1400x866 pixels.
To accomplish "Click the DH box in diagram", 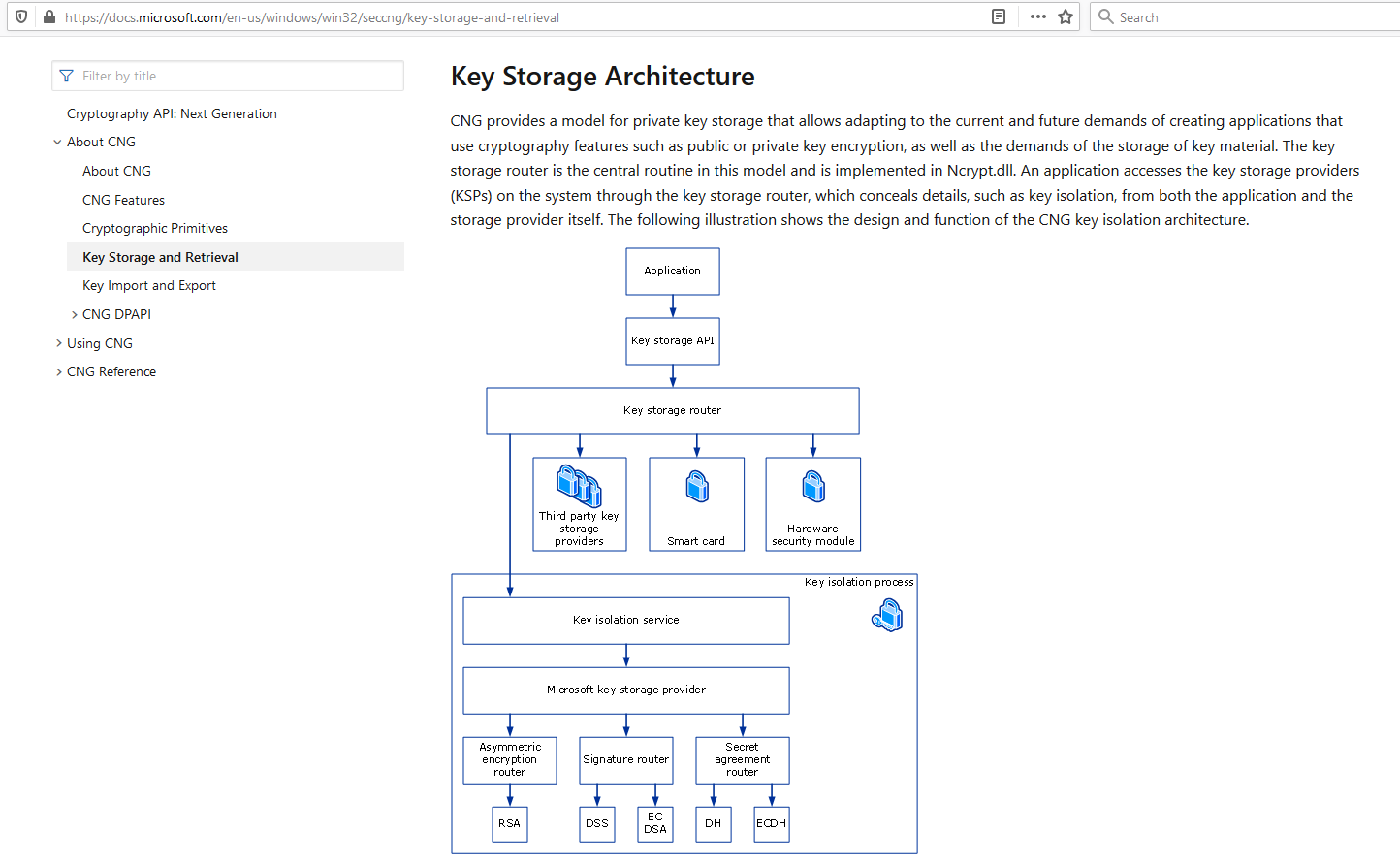I will (714, 824).
